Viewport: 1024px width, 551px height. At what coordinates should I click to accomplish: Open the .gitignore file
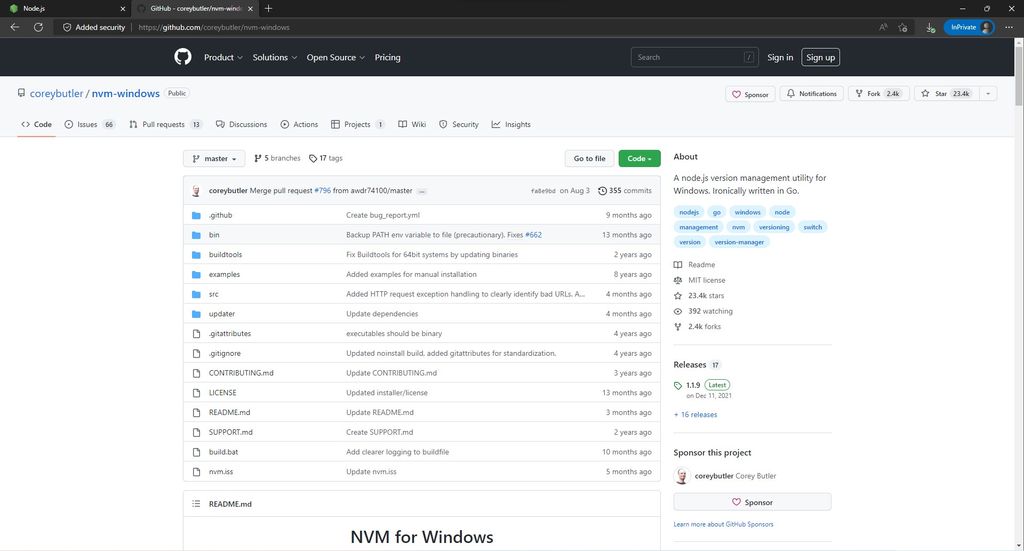coord(225,353)
